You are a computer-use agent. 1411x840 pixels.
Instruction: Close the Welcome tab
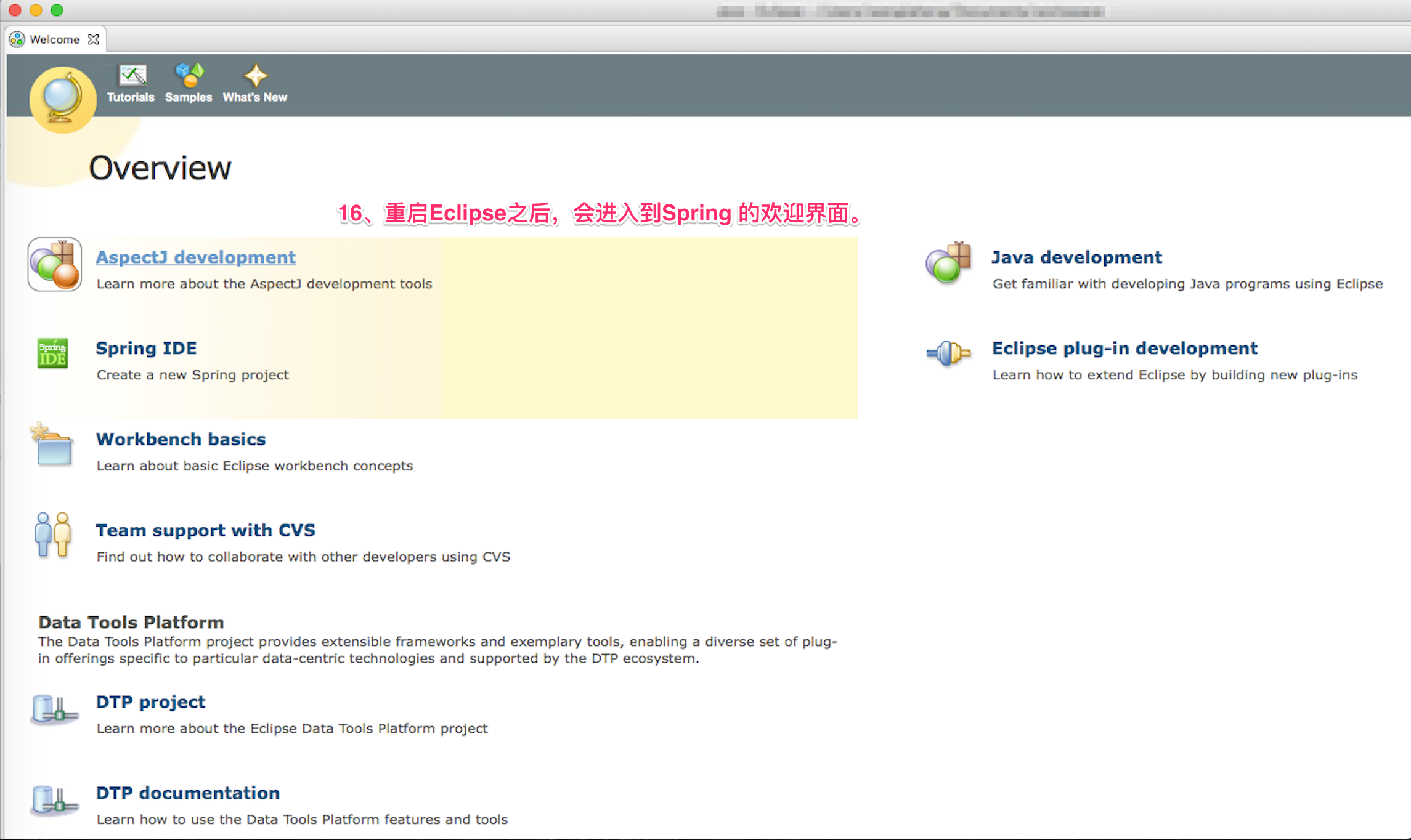click(x=94, y=39)
